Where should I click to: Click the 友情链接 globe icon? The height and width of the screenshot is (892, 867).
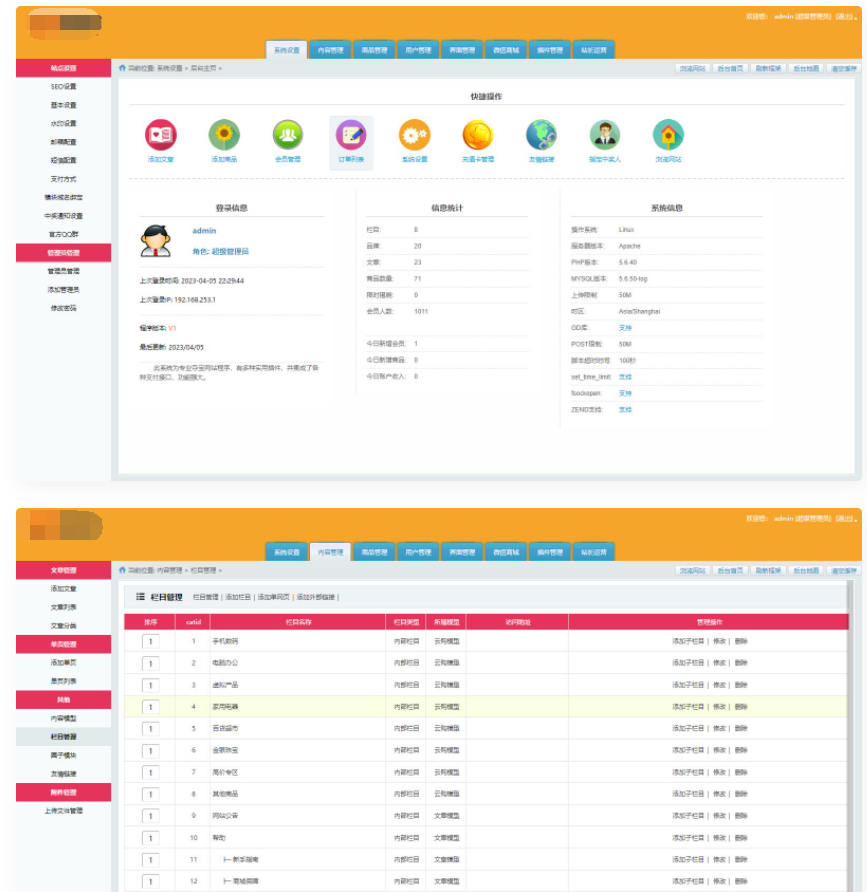tap(541, 135)
